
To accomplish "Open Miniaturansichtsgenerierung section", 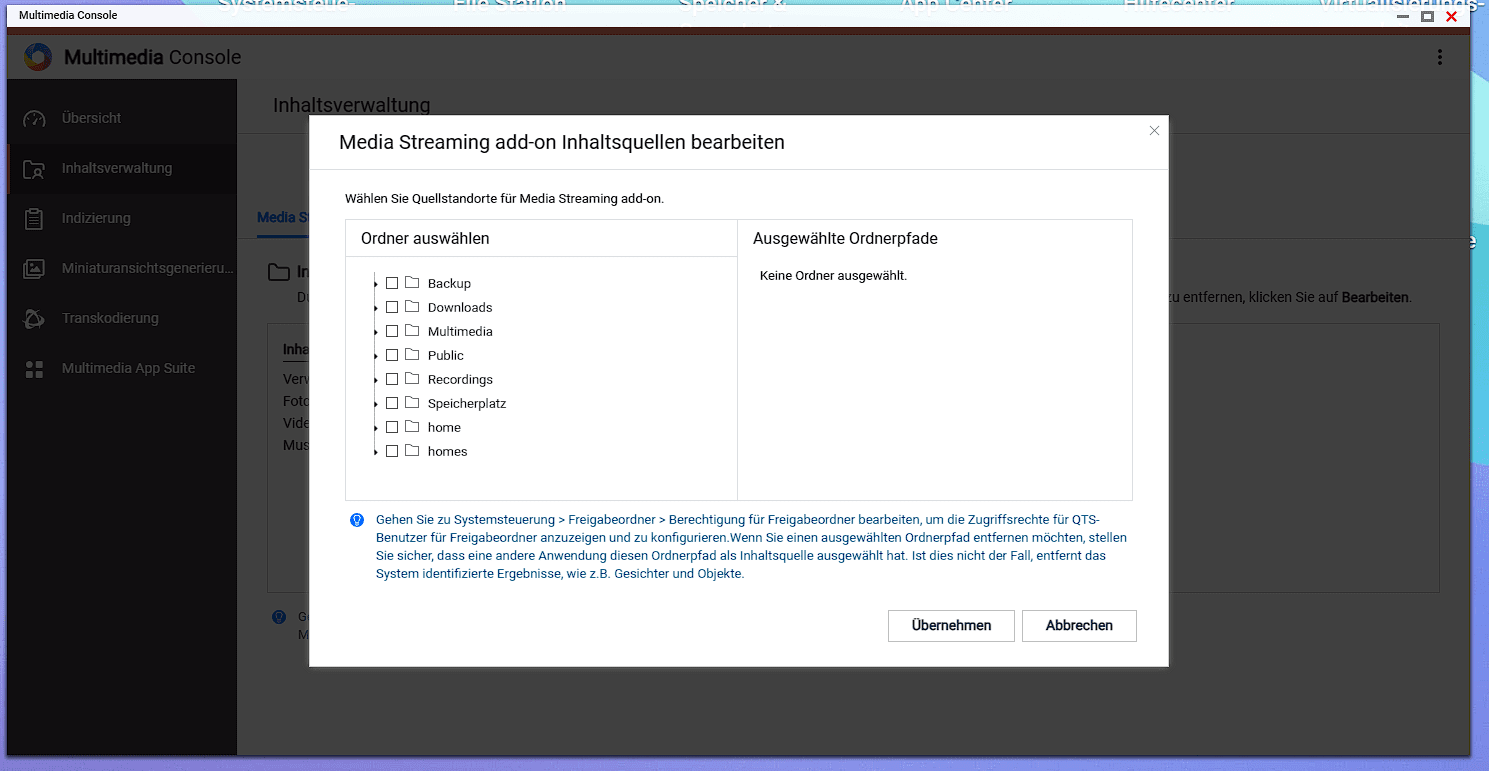I will point(122,268).
